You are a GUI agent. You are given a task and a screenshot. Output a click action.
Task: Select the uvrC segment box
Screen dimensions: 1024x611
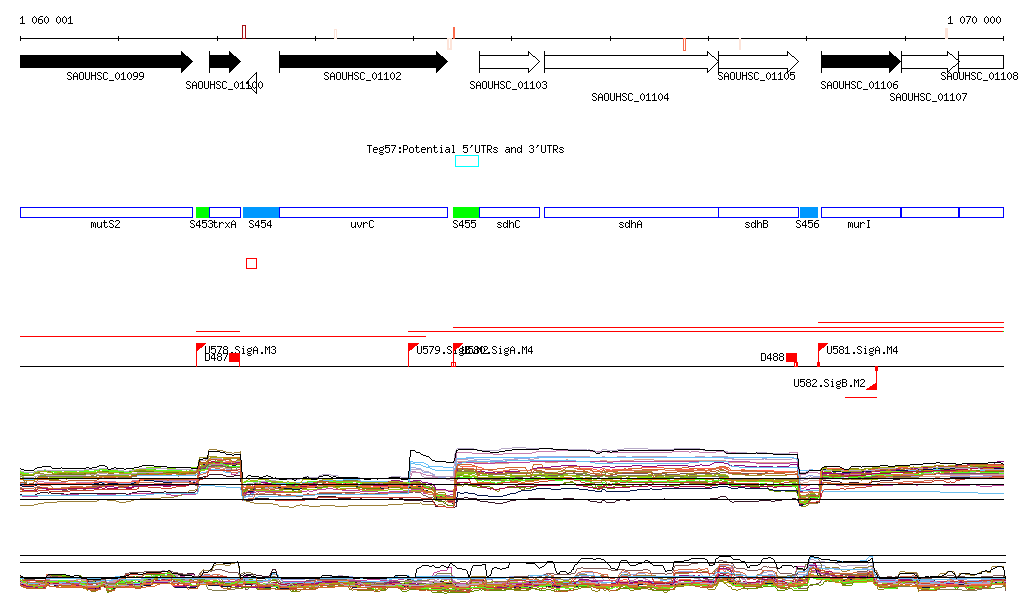[363, 212]
